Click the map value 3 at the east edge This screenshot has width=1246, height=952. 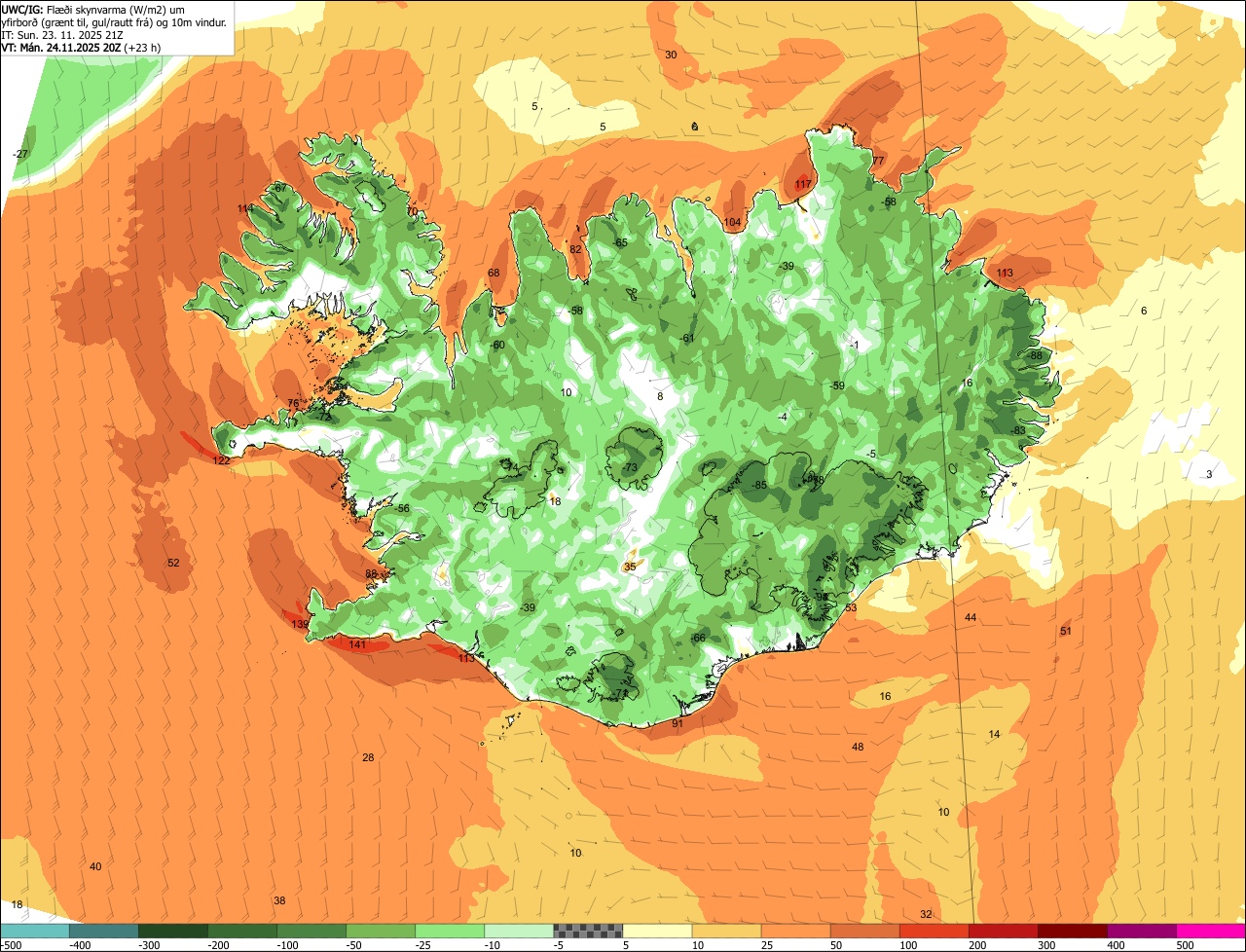coord(1209,474)
